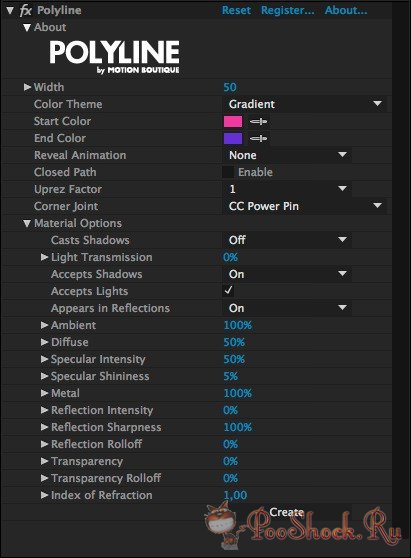Expand the Reflection Intensity property
This screenshot has width=411, height=558.
(44, 410)
